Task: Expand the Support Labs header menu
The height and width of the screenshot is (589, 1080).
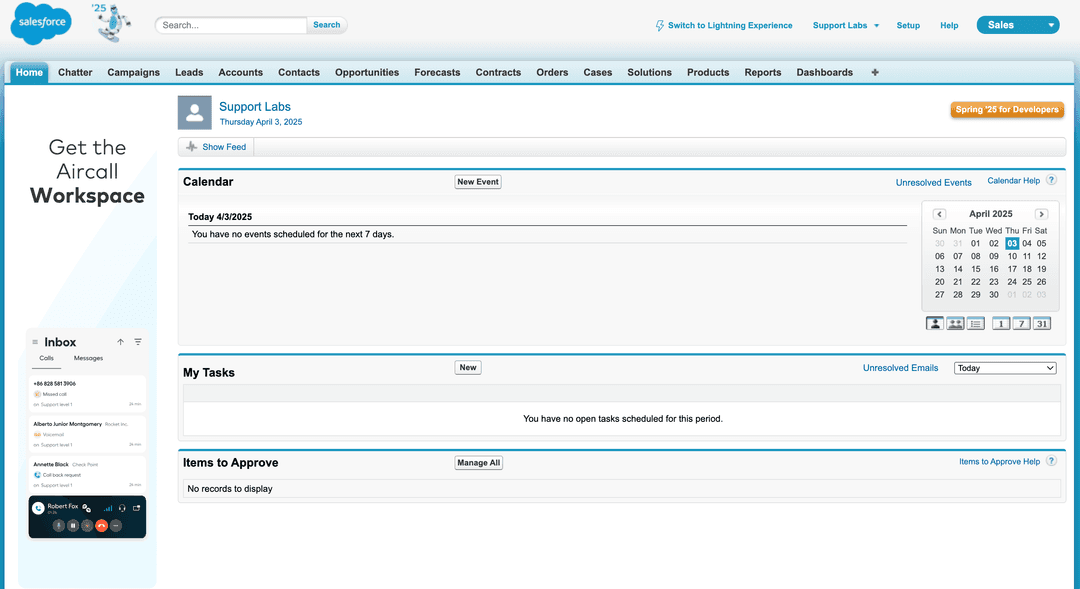Action: click(x=846, y=24)
